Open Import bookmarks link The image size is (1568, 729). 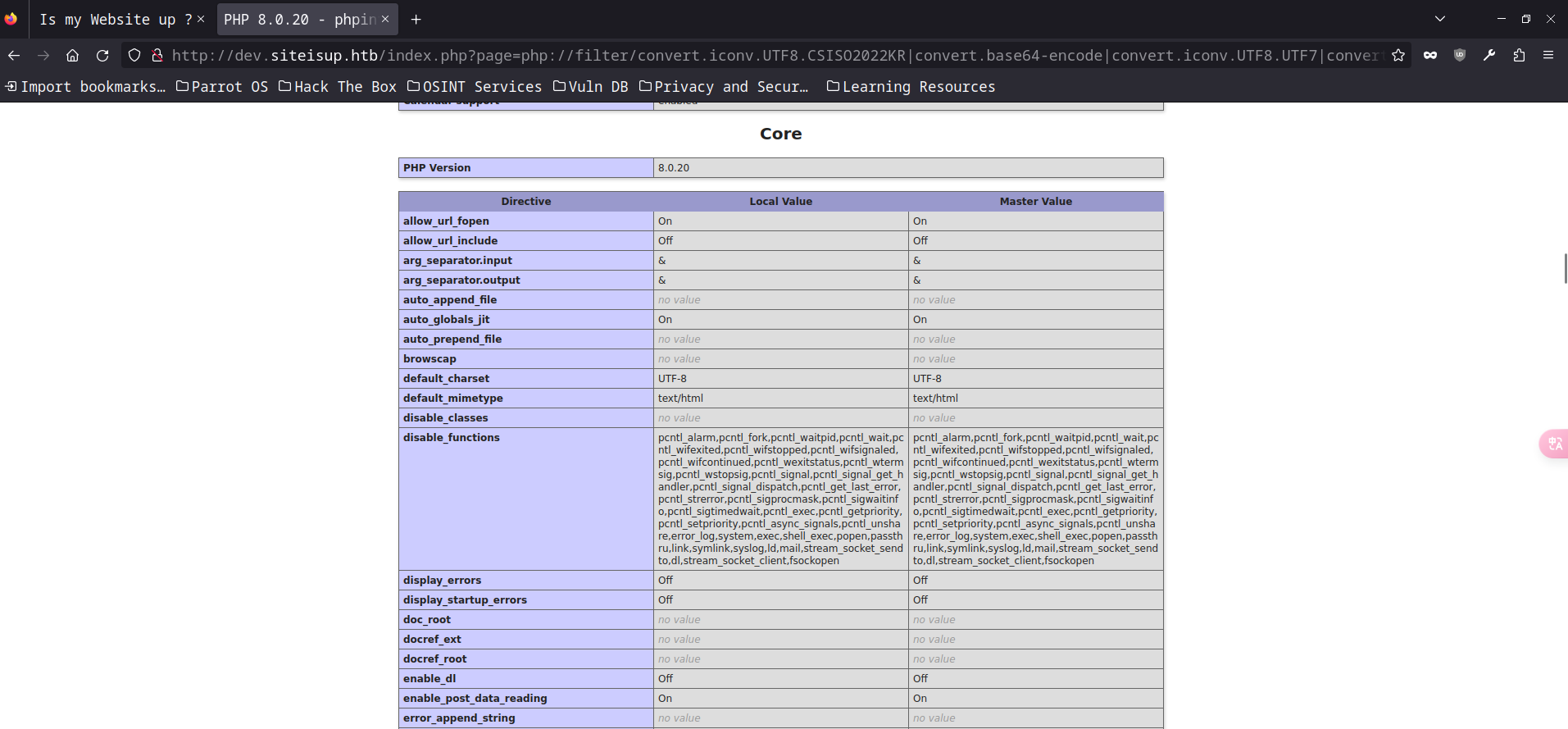pyautogui.click(x=85, y=86)
